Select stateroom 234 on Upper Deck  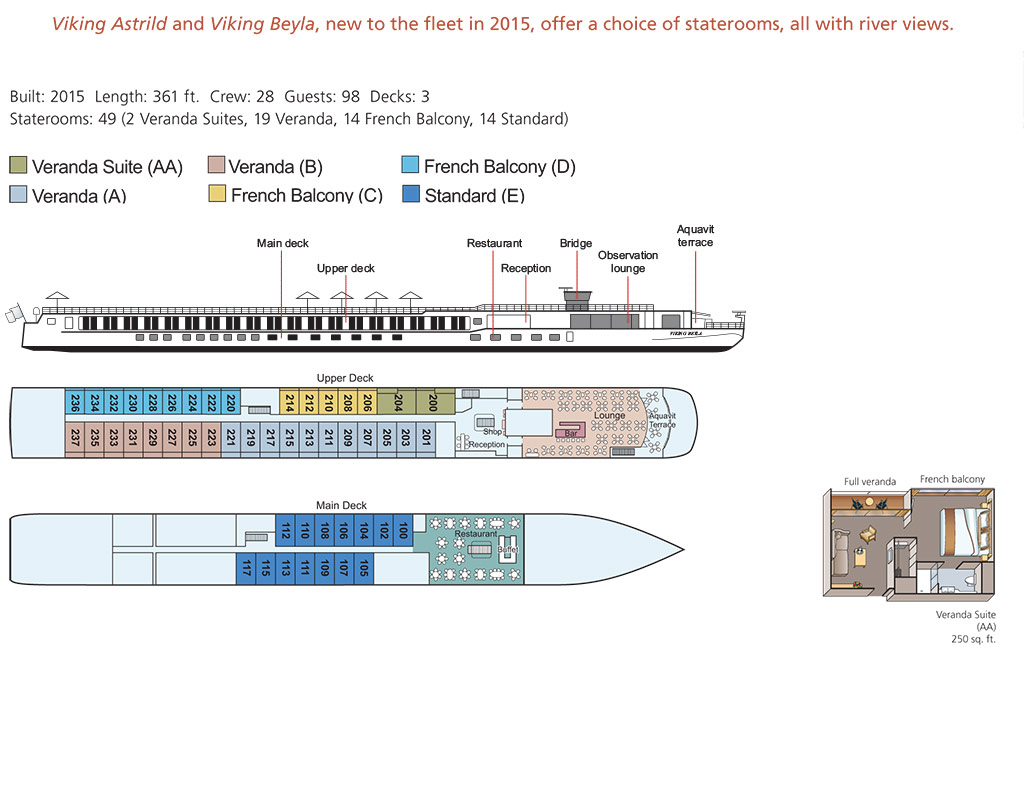point(94,402)
